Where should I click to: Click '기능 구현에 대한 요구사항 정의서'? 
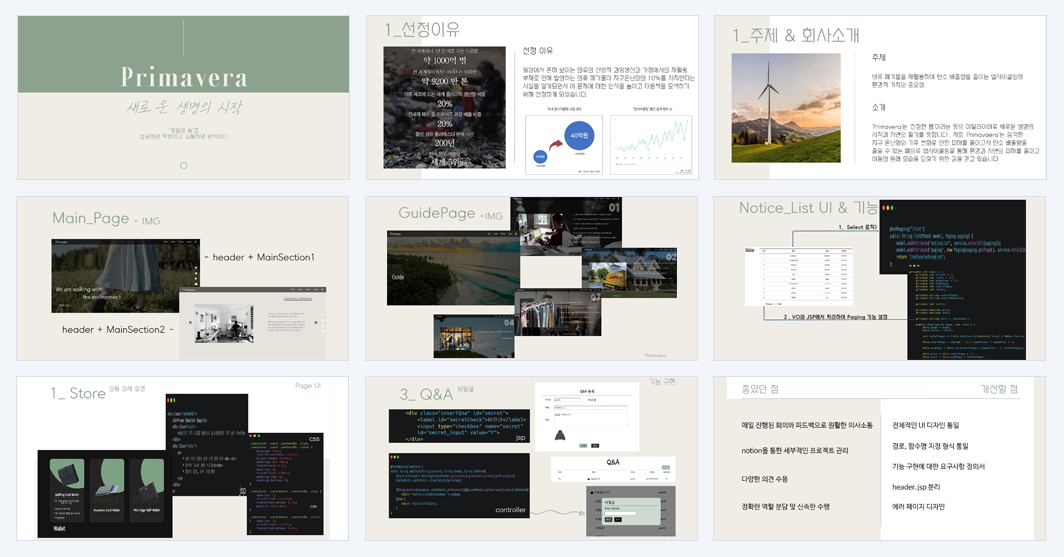click(x=938, y=467)
